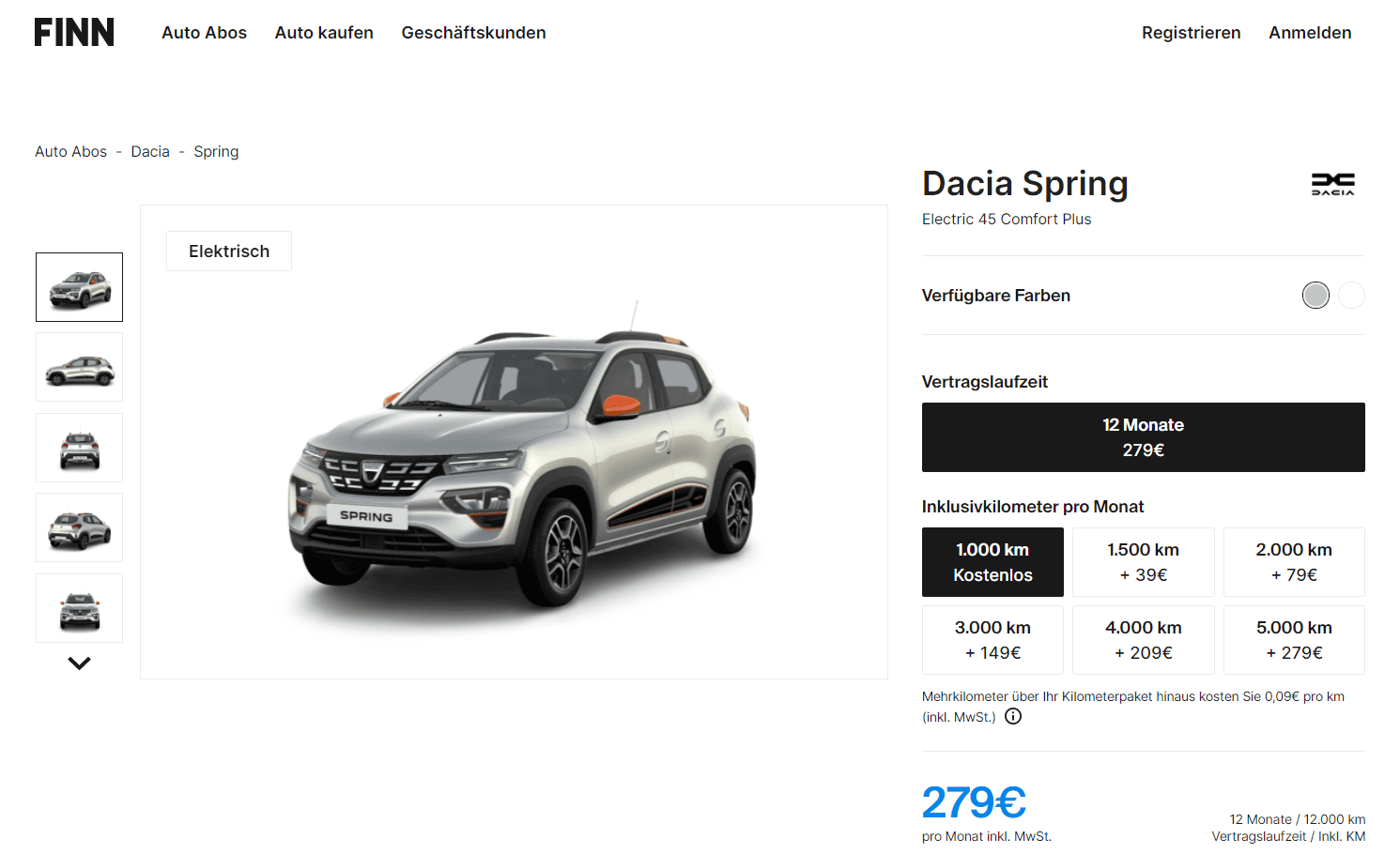Expand more thumbnails with the down chevron
Viewport: 1400px width, 854px height.
[79, 663]
